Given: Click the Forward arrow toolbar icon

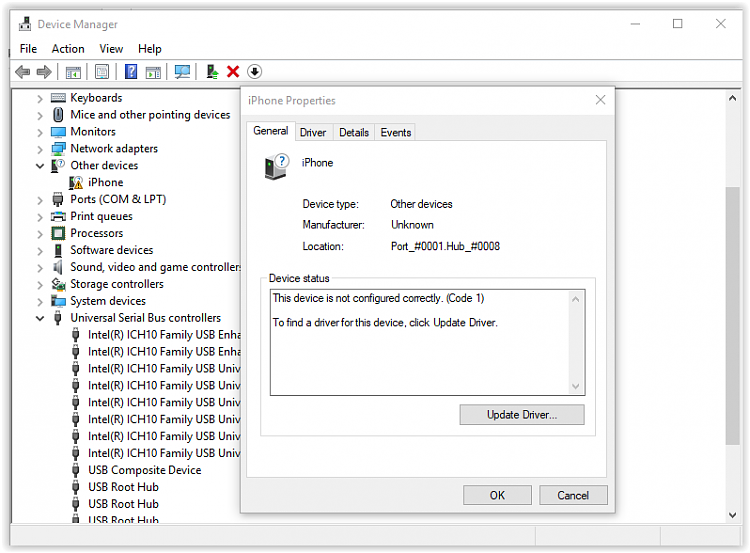Looking at the screenshot, I should 44,72.
